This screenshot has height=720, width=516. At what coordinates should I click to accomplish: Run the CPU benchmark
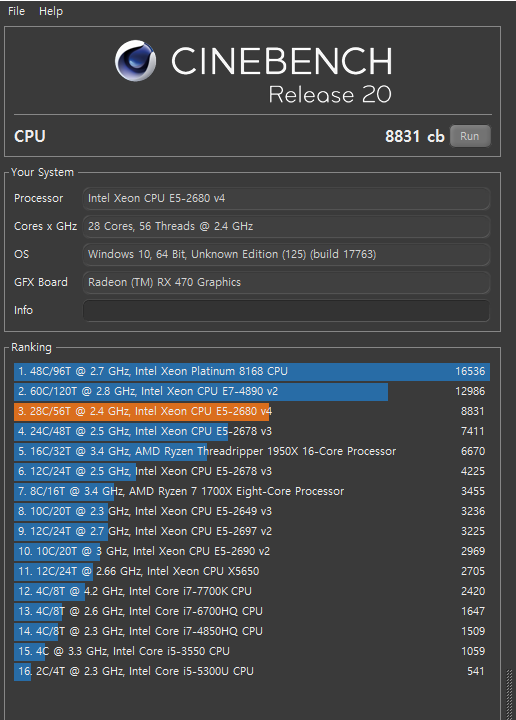(x=470, y=136)
